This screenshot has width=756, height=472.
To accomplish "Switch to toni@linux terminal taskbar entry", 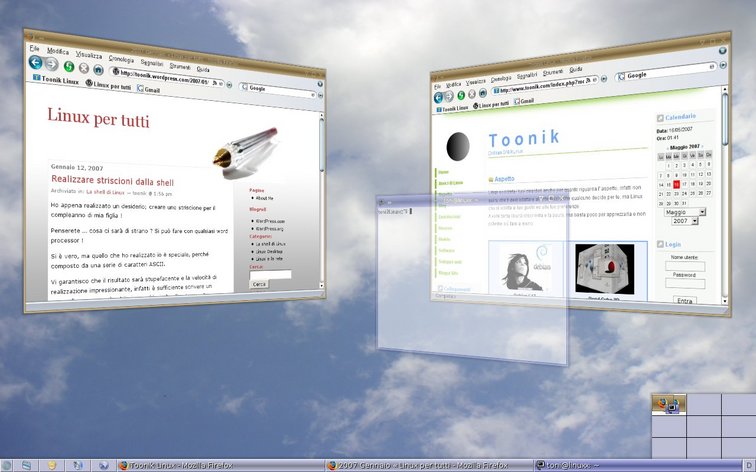I will [x=640, y=466].
